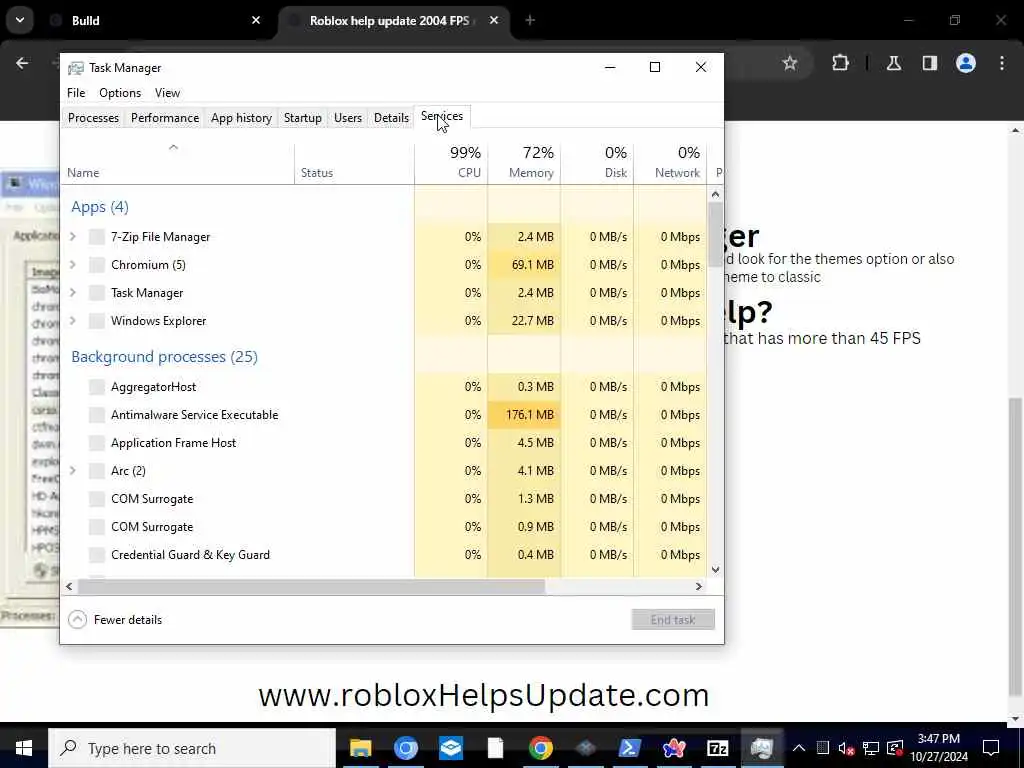1024x768 pixels.
Task: Show hidden system tray icons
Action: (x=799, y=748)
